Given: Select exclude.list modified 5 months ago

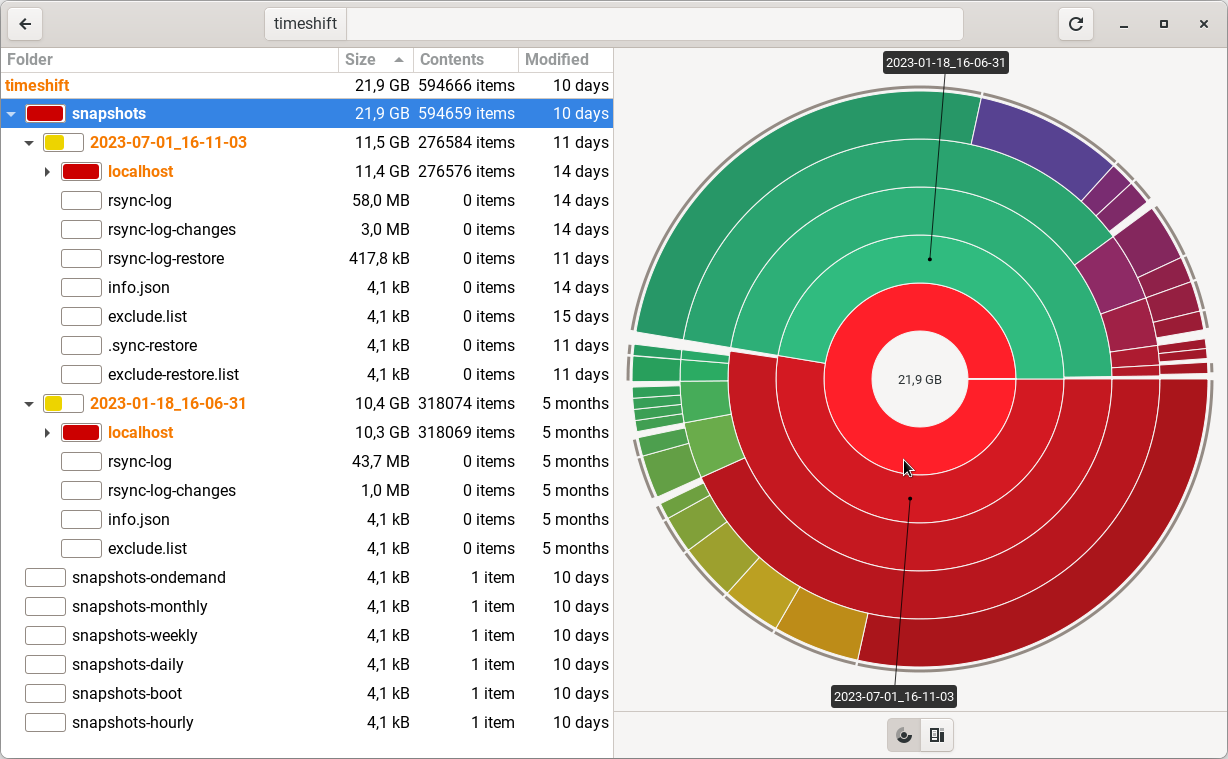Looking at the screenshot, I should [306, 549].
